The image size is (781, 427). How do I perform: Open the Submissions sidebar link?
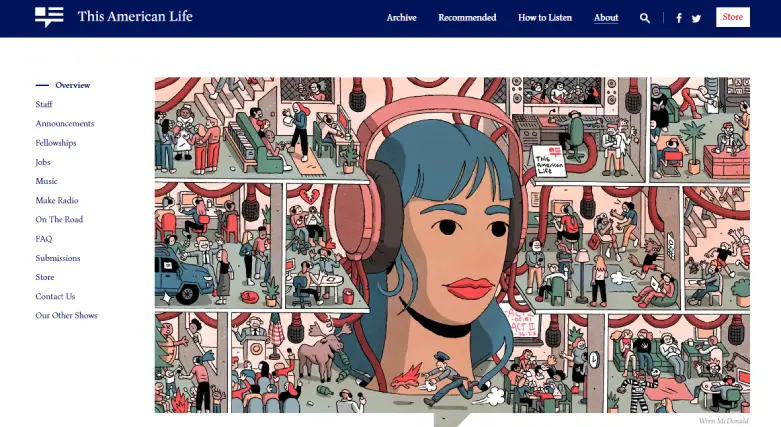click(58, 258)
